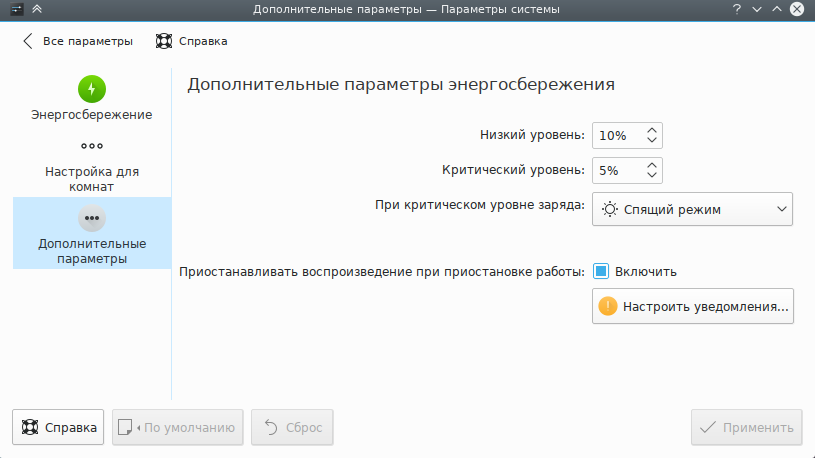Increase the Низкий уровень value
This screenshot has width=815, height=458.
pyautogui.click(x=652, y=130)
